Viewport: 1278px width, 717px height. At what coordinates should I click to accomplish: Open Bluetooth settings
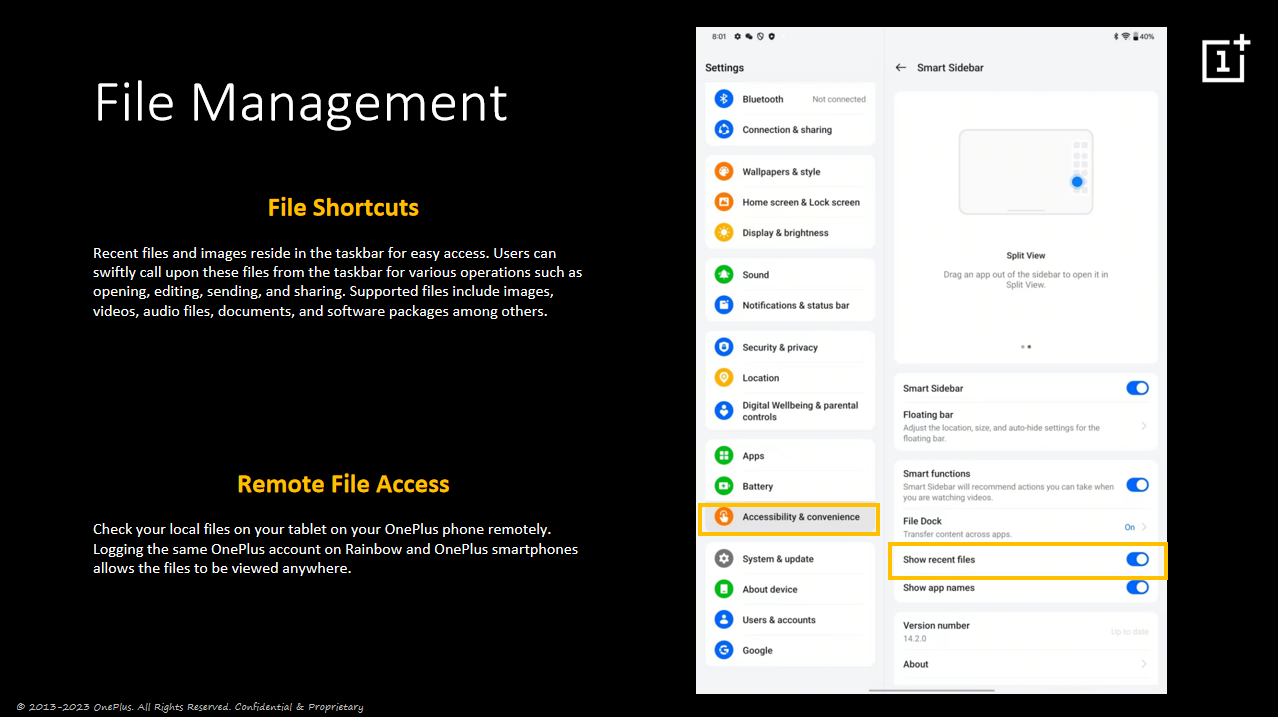pos(790,99)
